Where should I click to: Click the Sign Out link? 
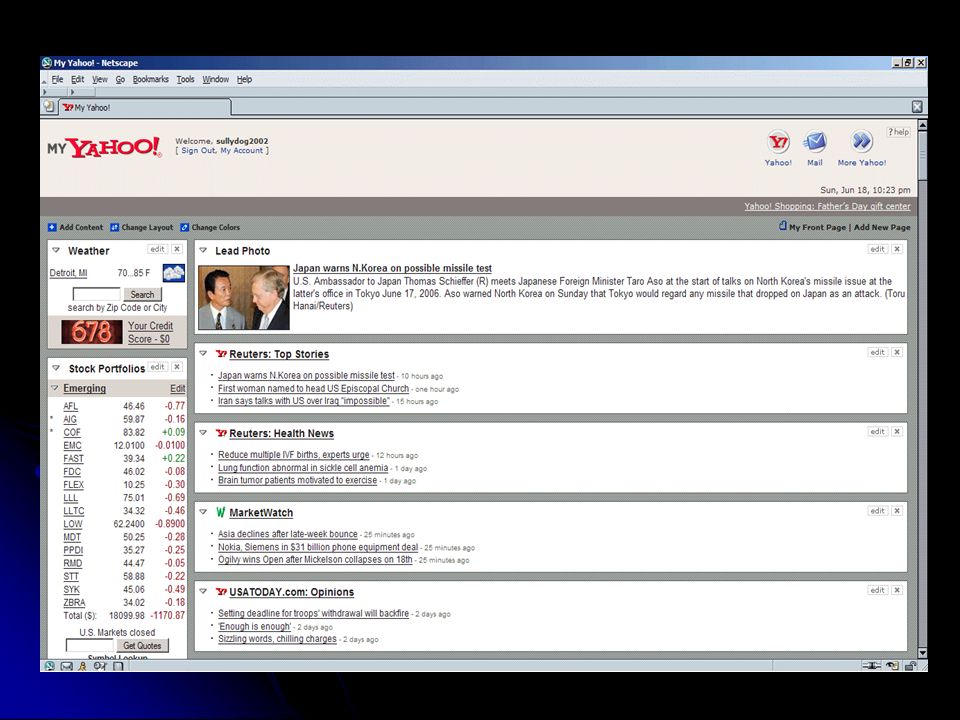(x=198, y=151)
